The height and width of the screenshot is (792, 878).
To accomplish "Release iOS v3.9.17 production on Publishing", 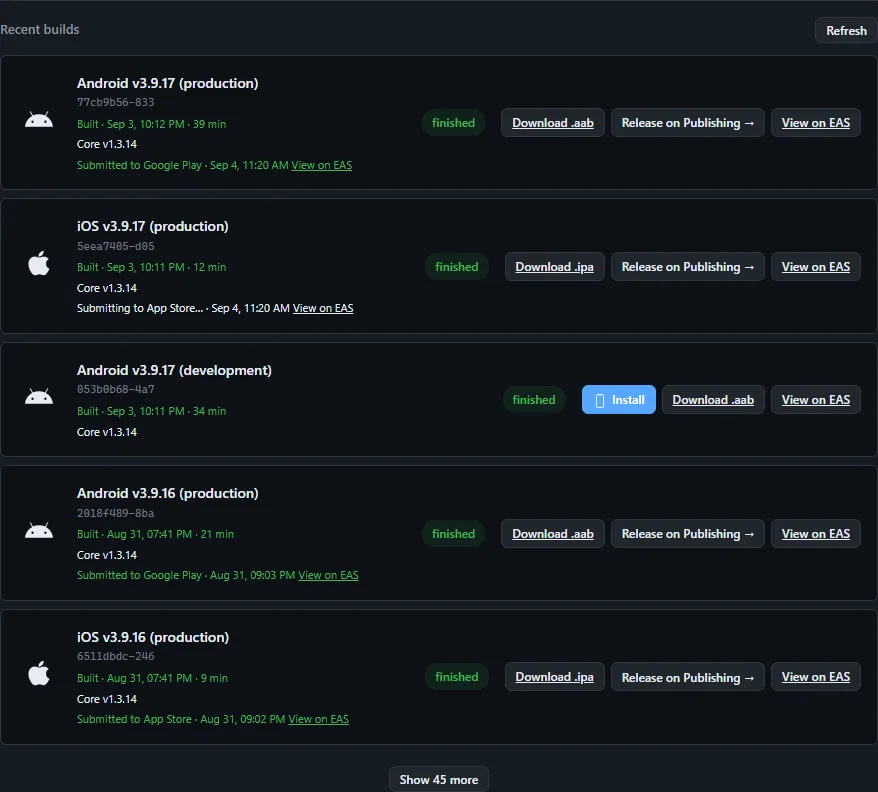I will point(688,267).
